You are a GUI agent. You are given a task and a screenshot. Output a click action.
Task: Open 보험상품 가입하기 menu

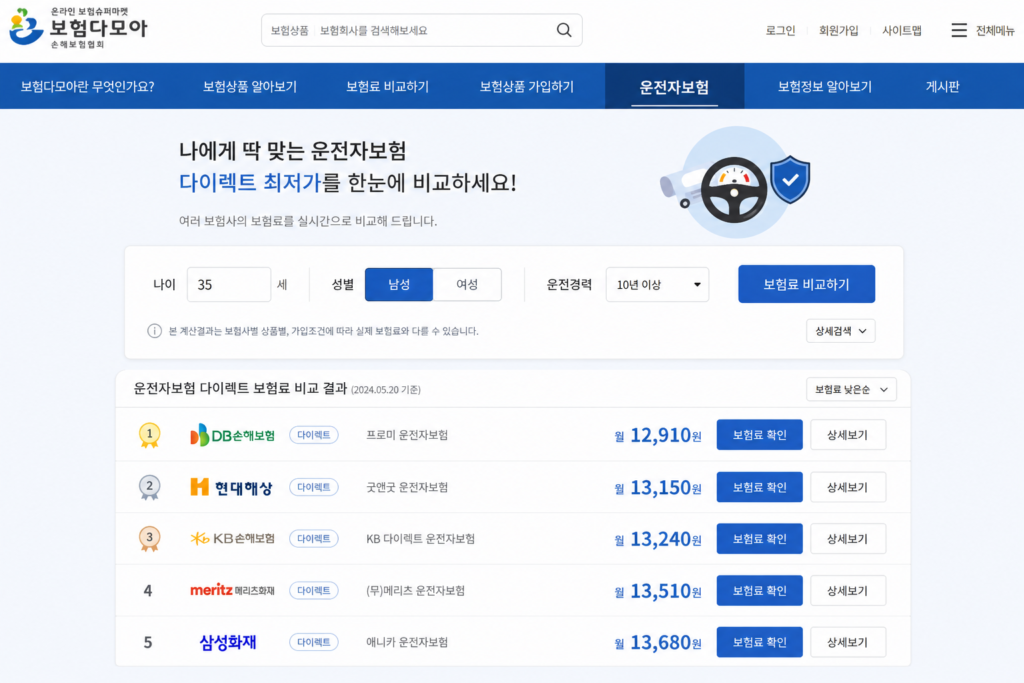click(527, 86)
